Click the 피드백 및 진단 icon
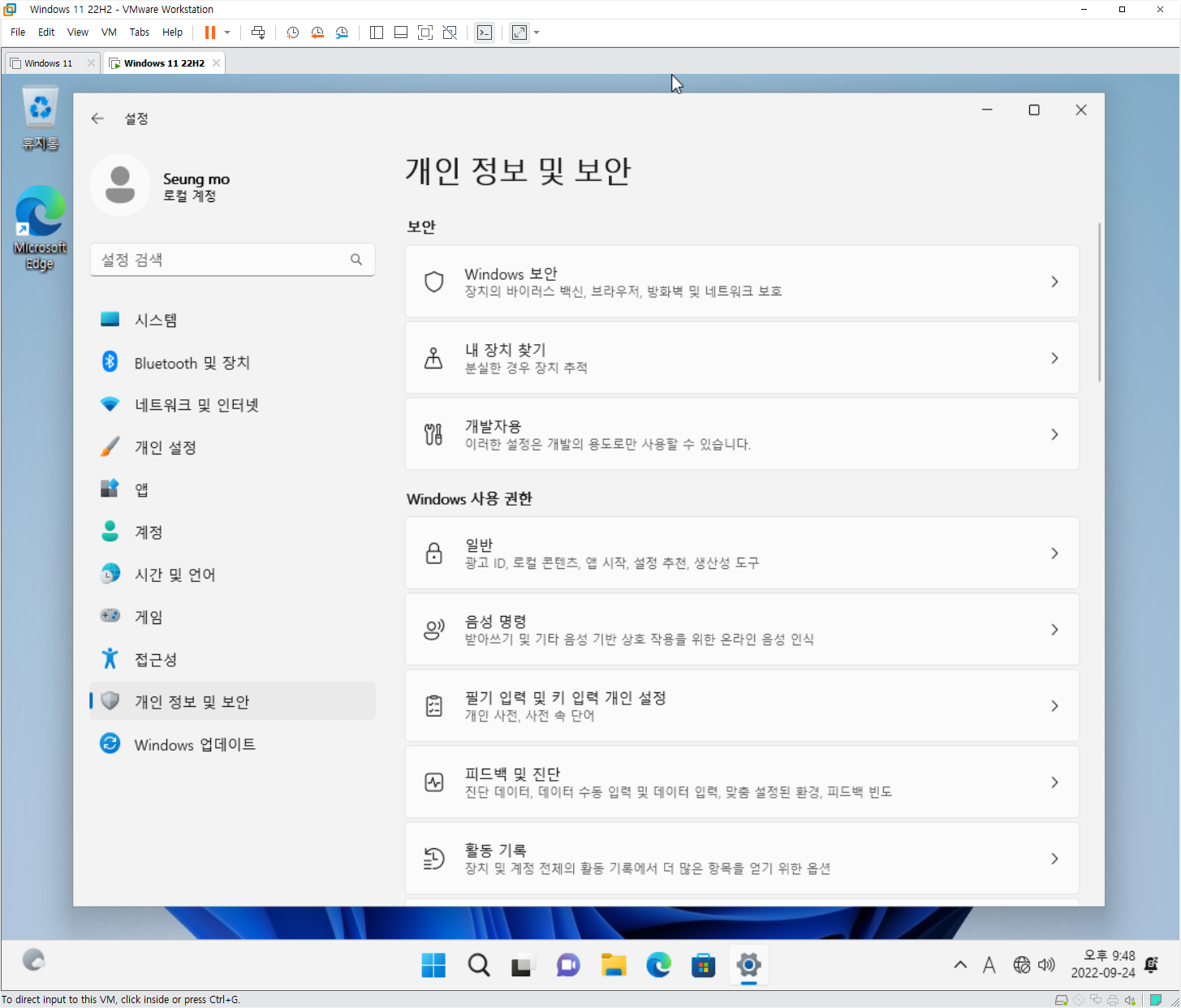1181x1008 pixels. click(434, 782)
